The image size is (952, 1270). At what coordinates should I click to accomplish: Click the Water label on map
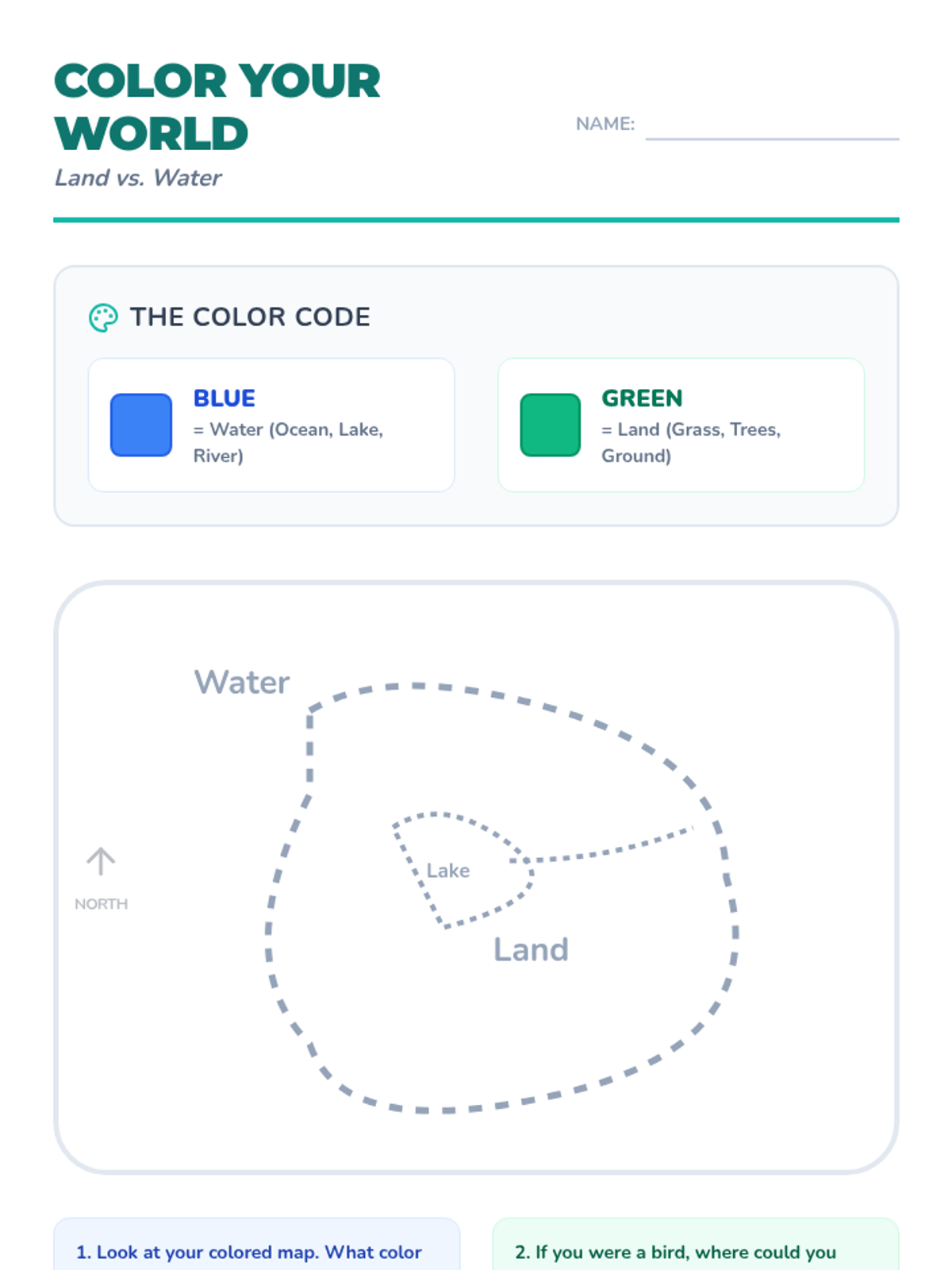[242, 682]
